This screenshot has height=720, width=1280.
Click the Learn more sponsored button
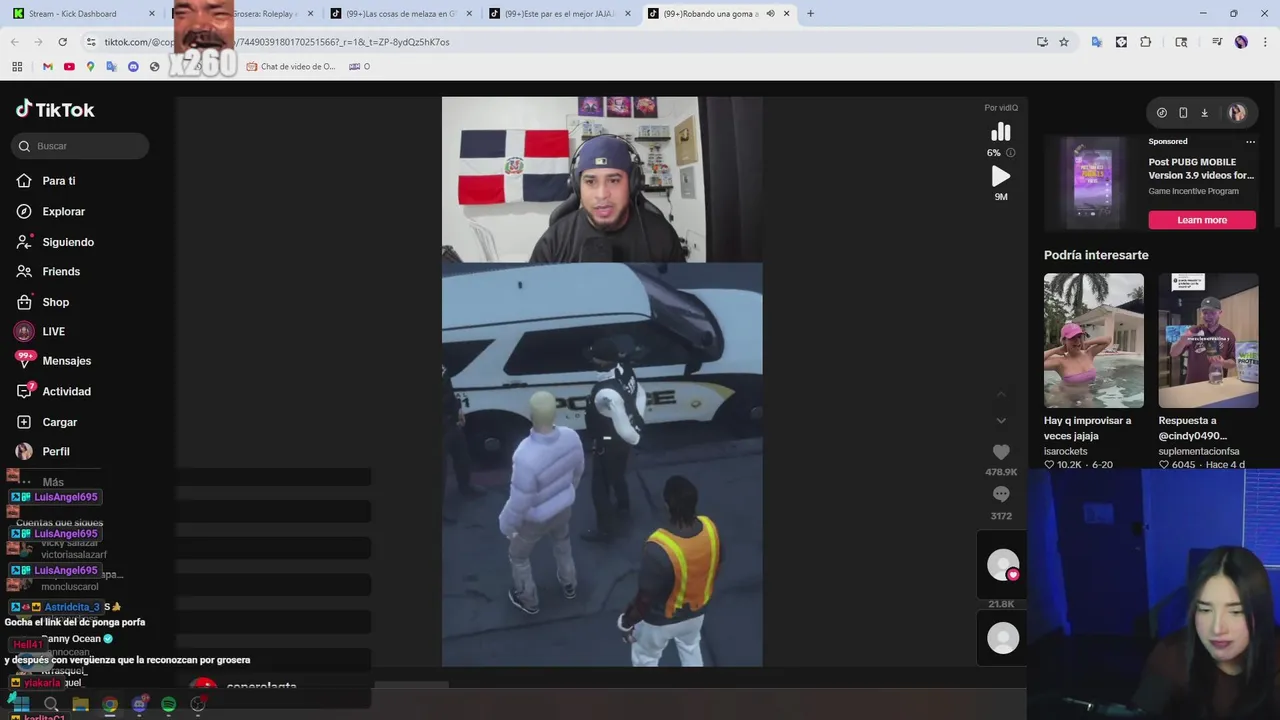click(x=1202, y=220)
